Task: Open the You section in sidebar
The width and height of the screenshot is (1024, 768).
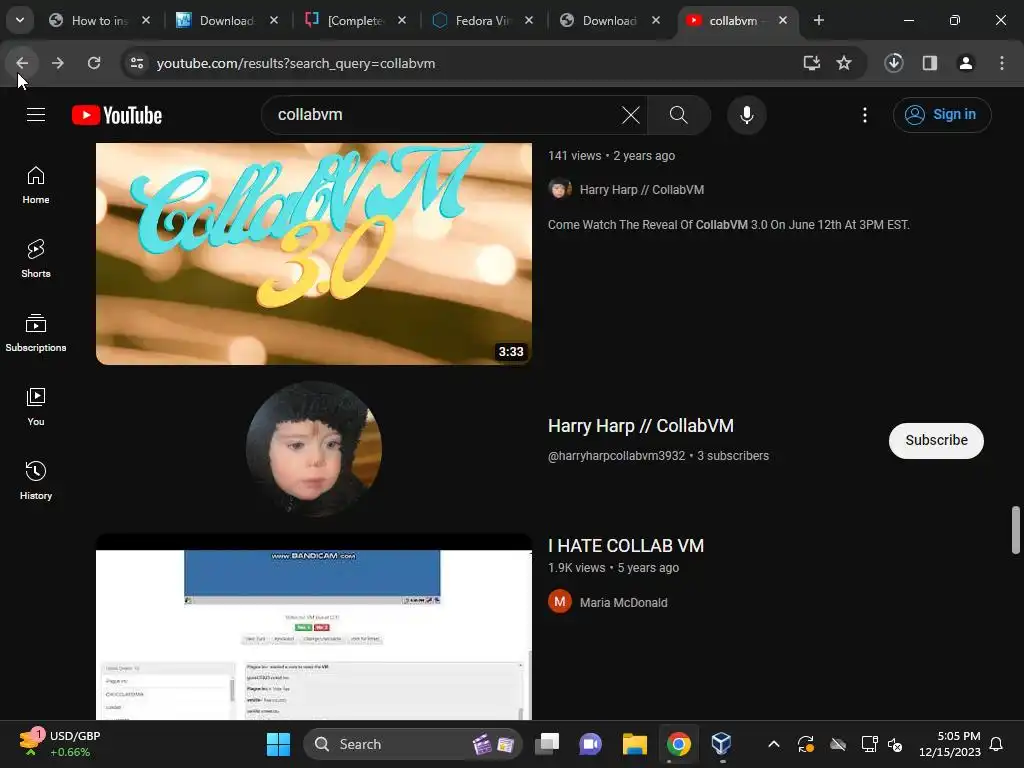Action: (36, 407)
